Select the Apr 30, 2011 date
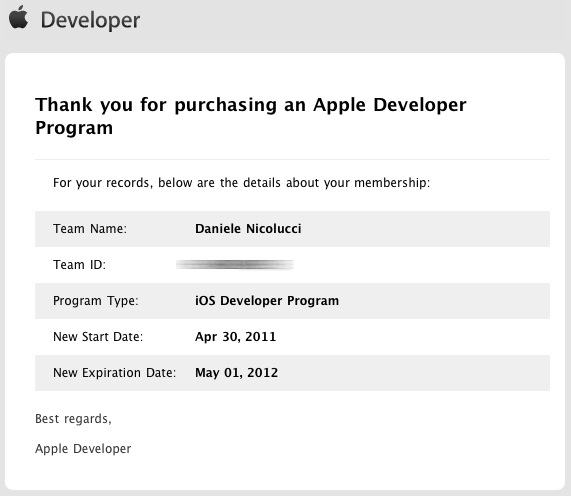Viewport: 571px width, 496px height. [x=236, y=337]
